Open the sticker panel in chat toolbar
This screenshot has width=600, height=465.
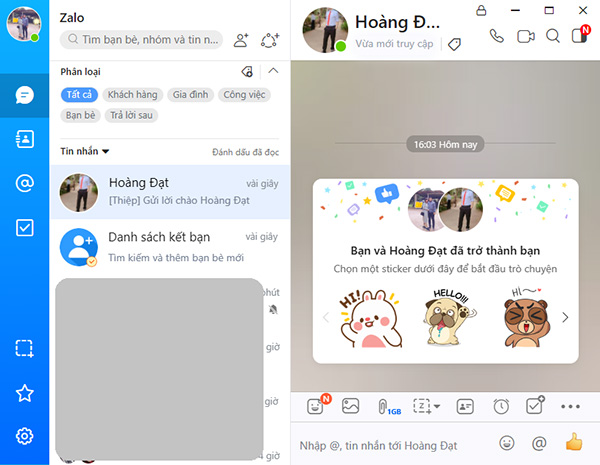coord(315,406)
